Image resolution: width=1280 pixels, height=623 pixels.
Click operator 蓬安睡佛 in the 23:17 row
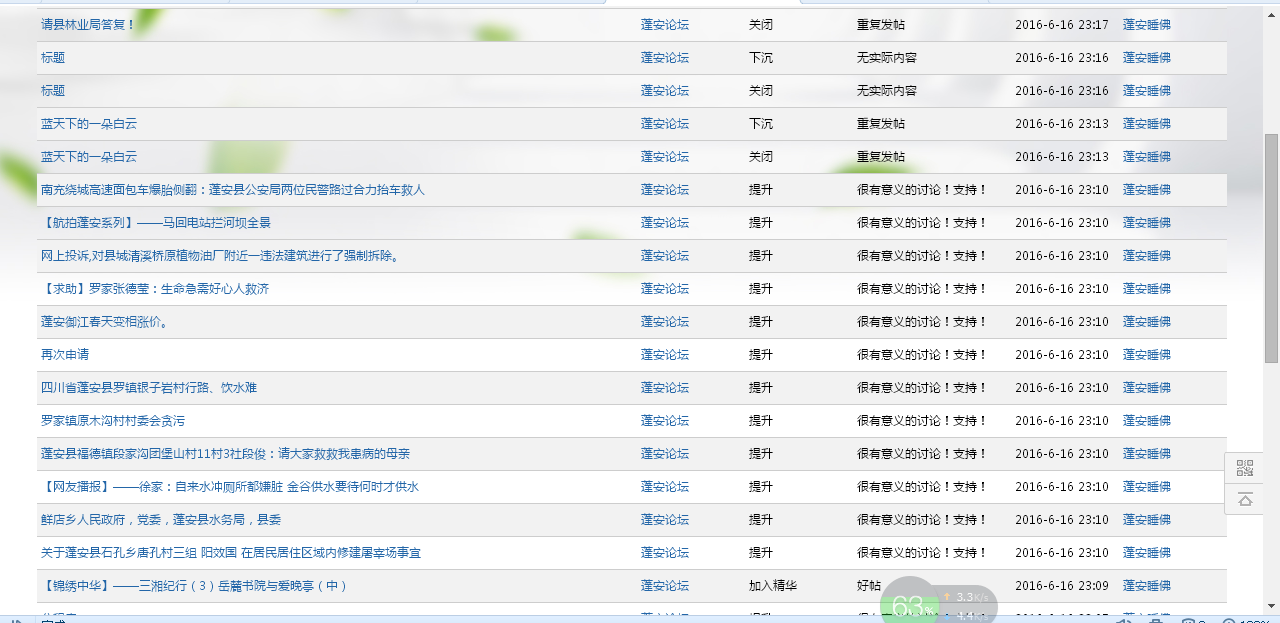click(x=1146, y=25)
